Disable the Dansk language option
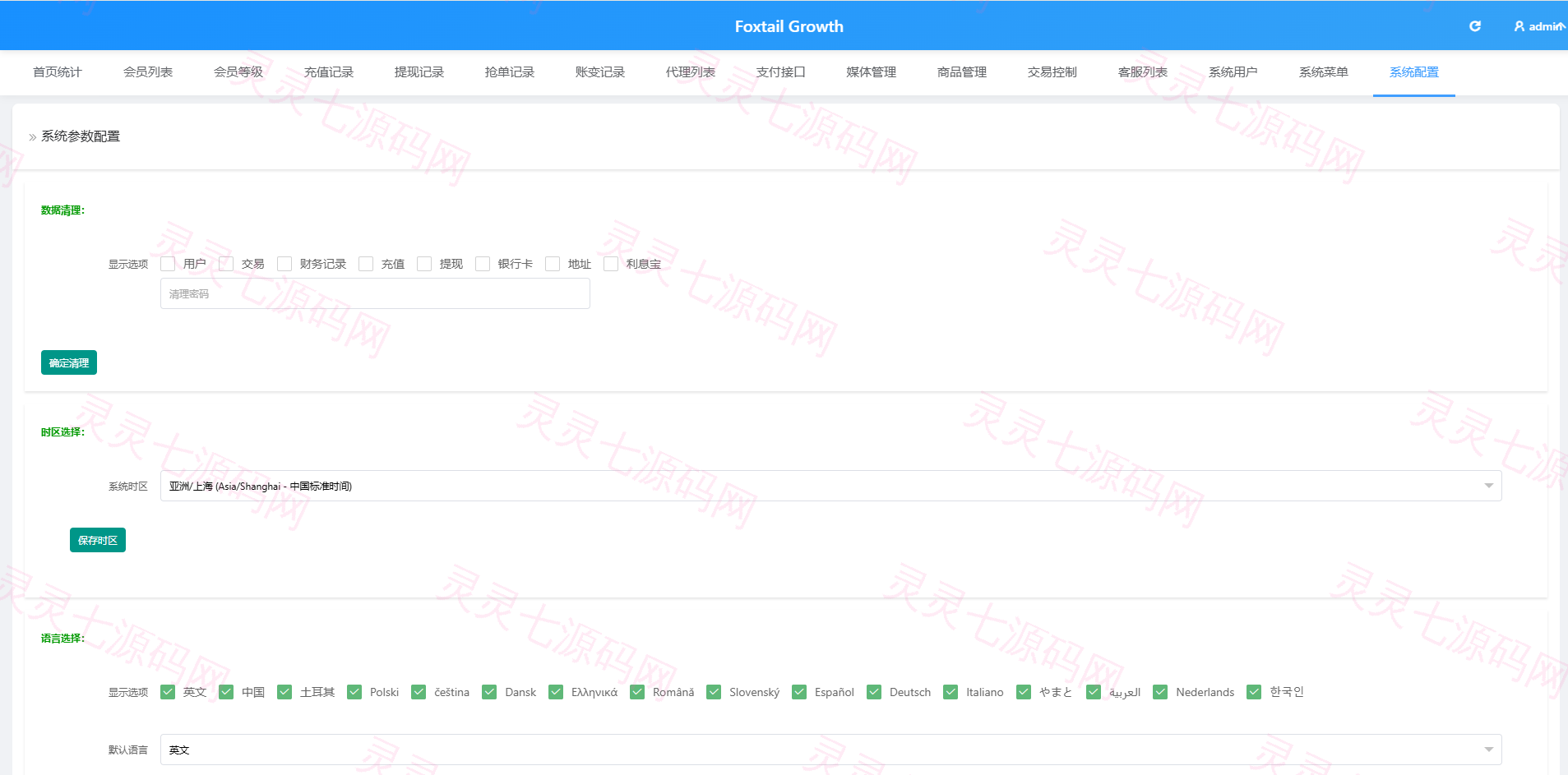 489,692
